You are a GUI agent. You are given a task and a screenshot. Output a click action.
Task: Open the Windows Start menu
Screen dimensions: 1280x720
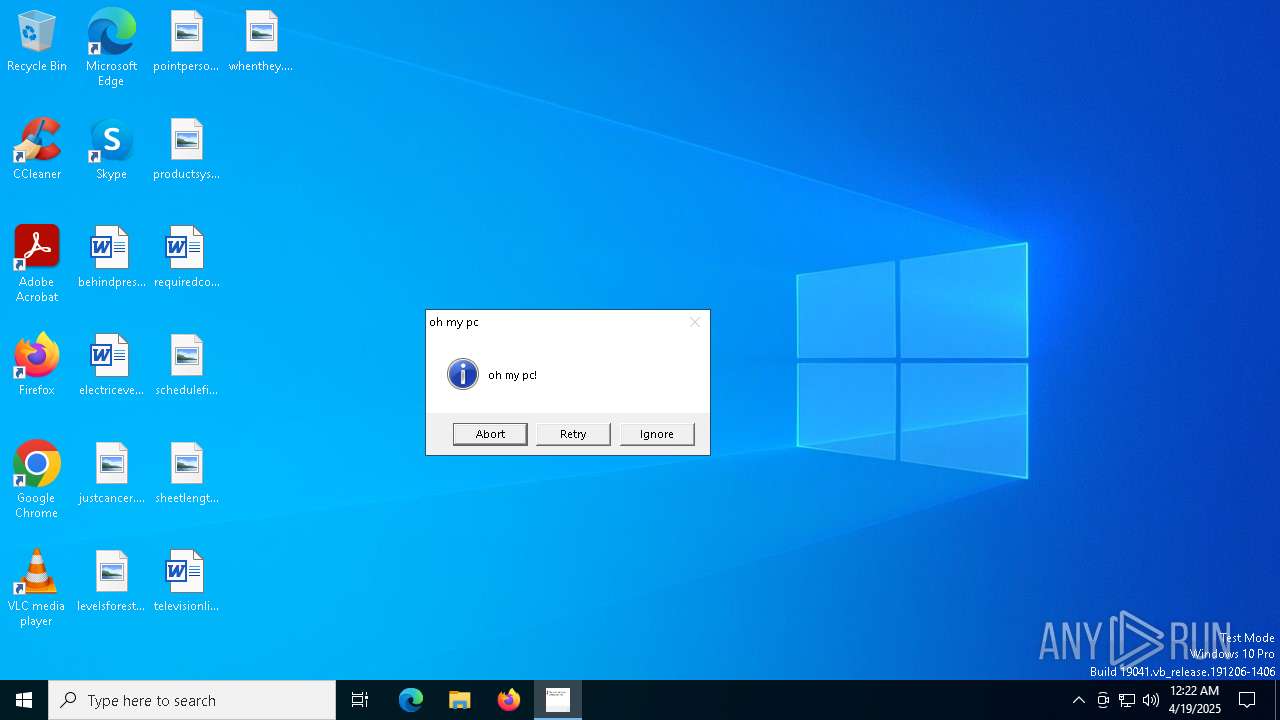(x=24, y=700)
